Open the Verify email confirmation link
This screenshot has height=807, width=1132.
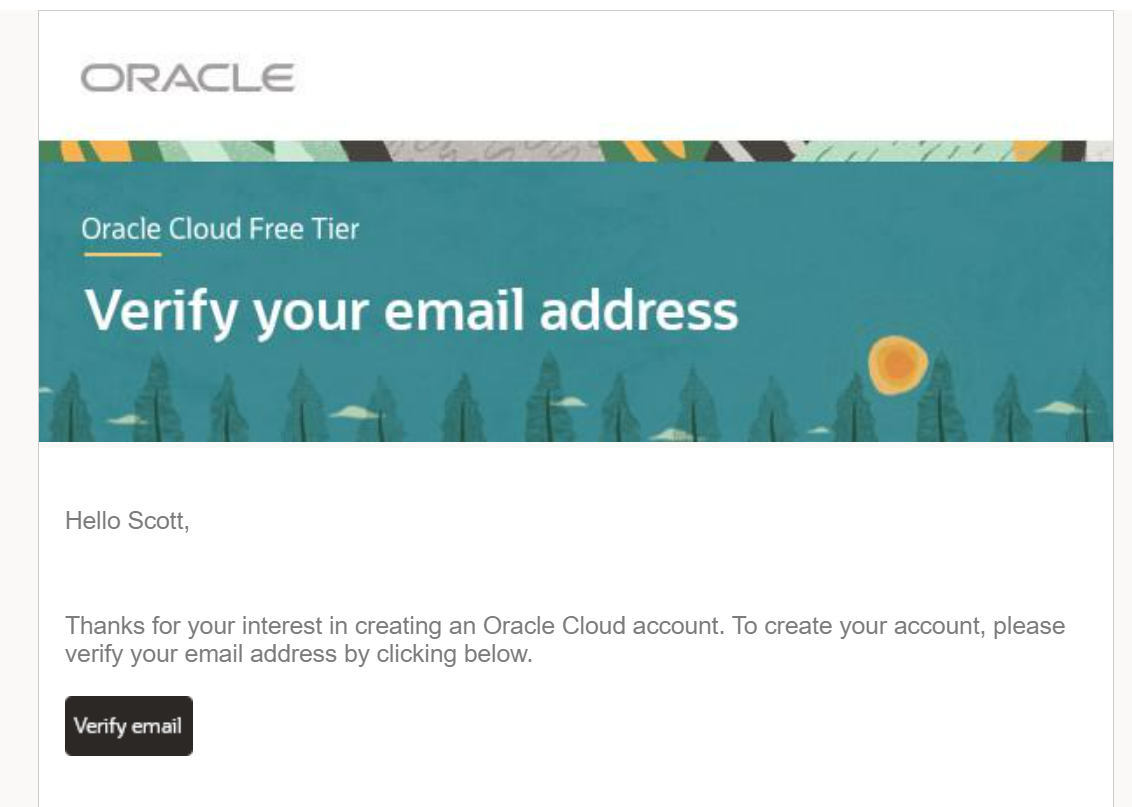[x=129, y=725]
